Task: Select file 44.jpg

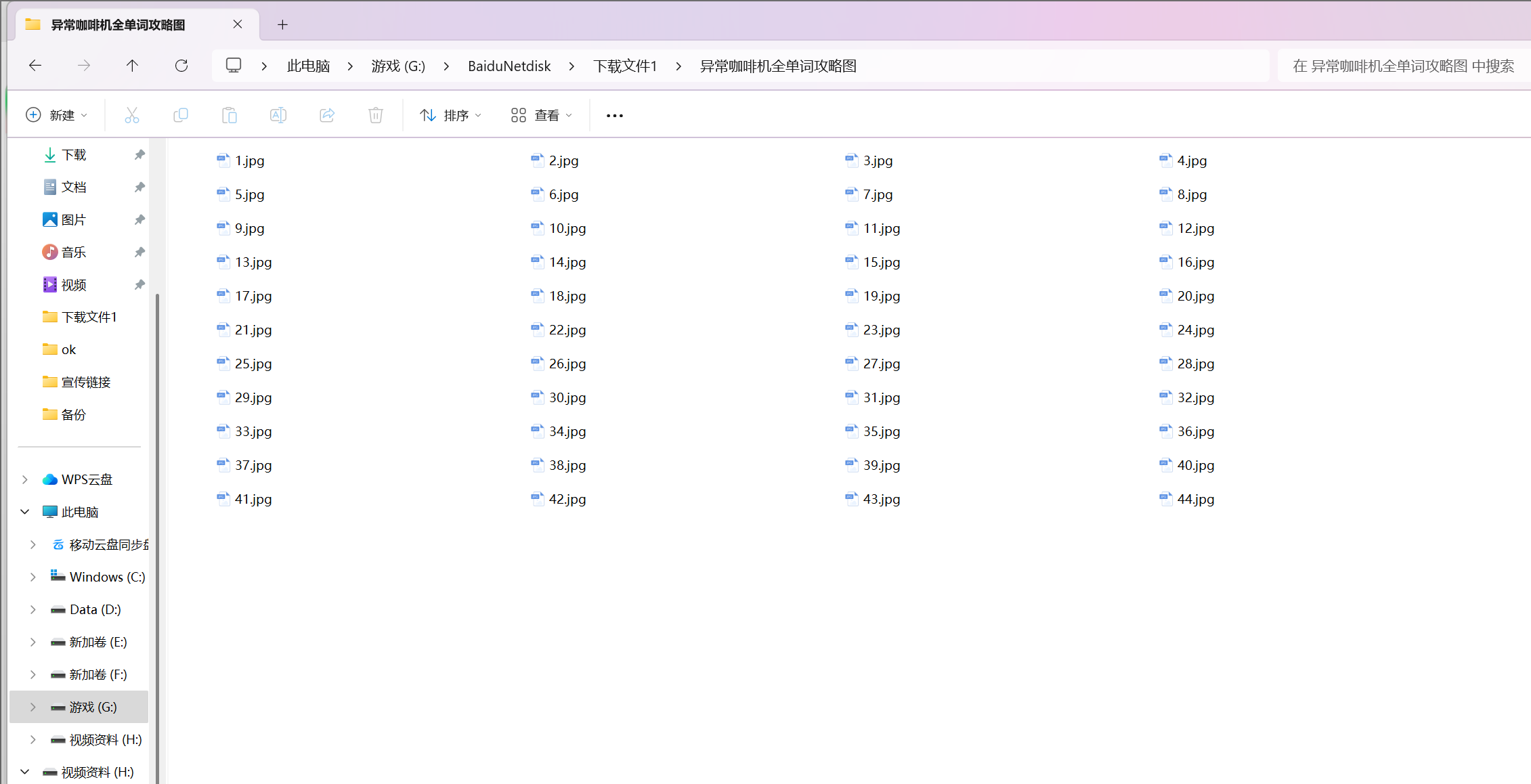Action: click(1187, 500)
